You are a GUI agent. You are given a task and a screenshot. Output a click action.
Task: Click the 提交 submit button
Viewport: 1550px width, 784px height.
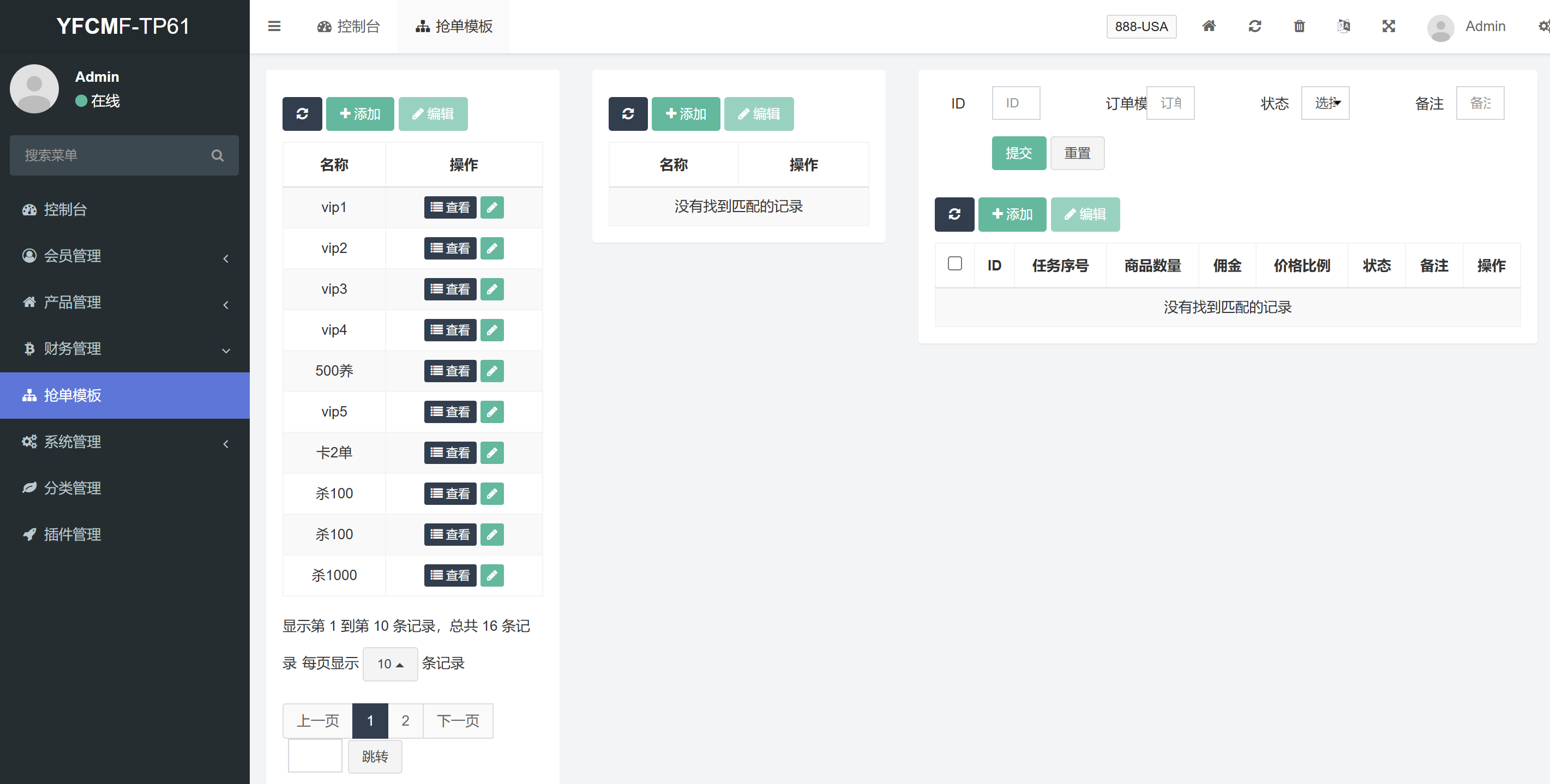pos(1018,153)
